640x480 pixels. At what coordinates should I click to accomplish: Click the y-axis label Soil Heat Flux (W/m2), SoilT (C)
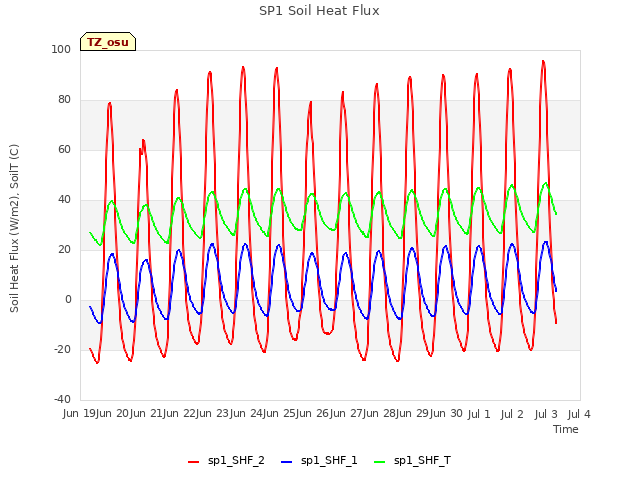point(14,228)
